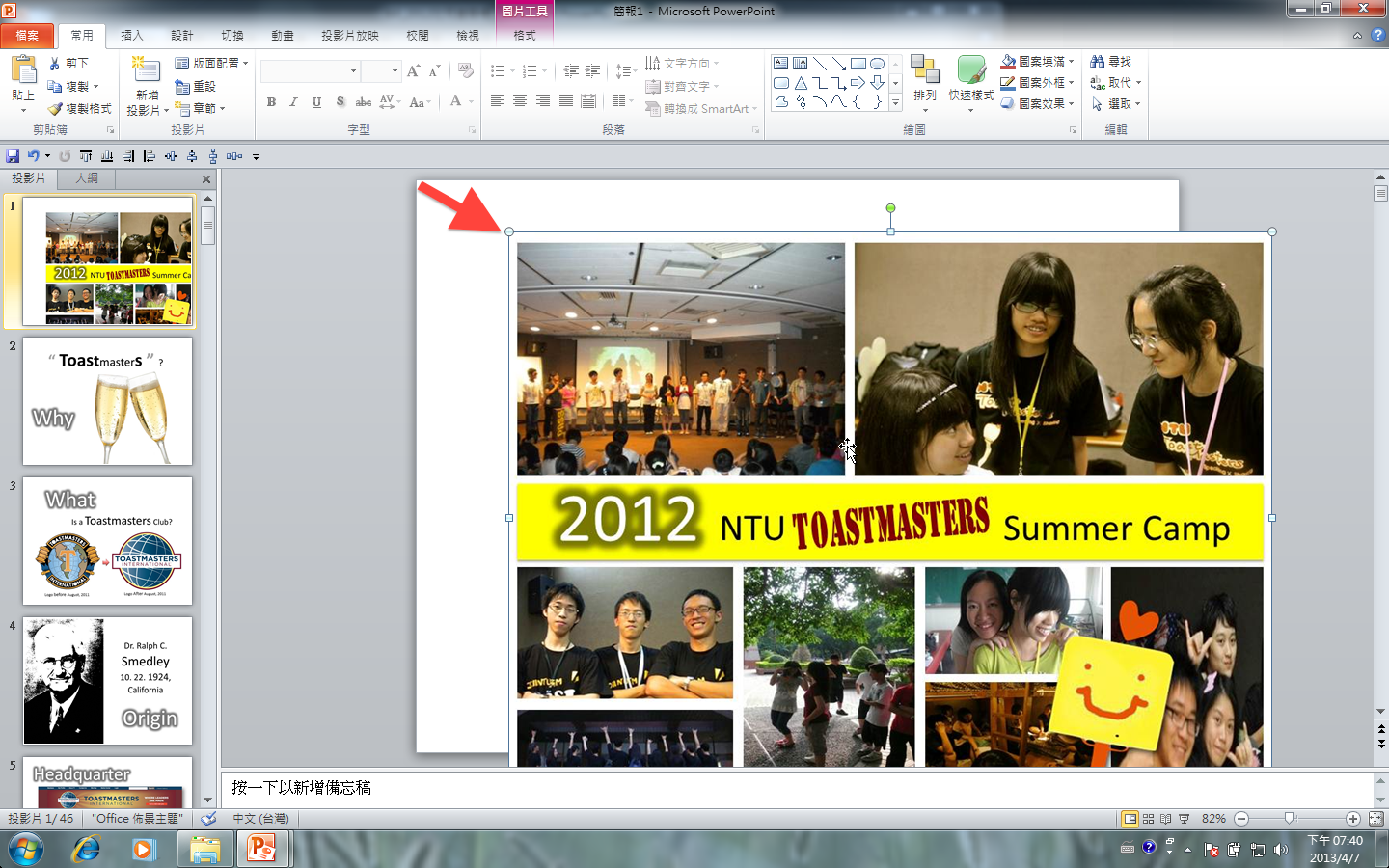This screenshot has height=868, width=1389.
Task: Clear all formatting eraser icon
Action: [466, 71]
